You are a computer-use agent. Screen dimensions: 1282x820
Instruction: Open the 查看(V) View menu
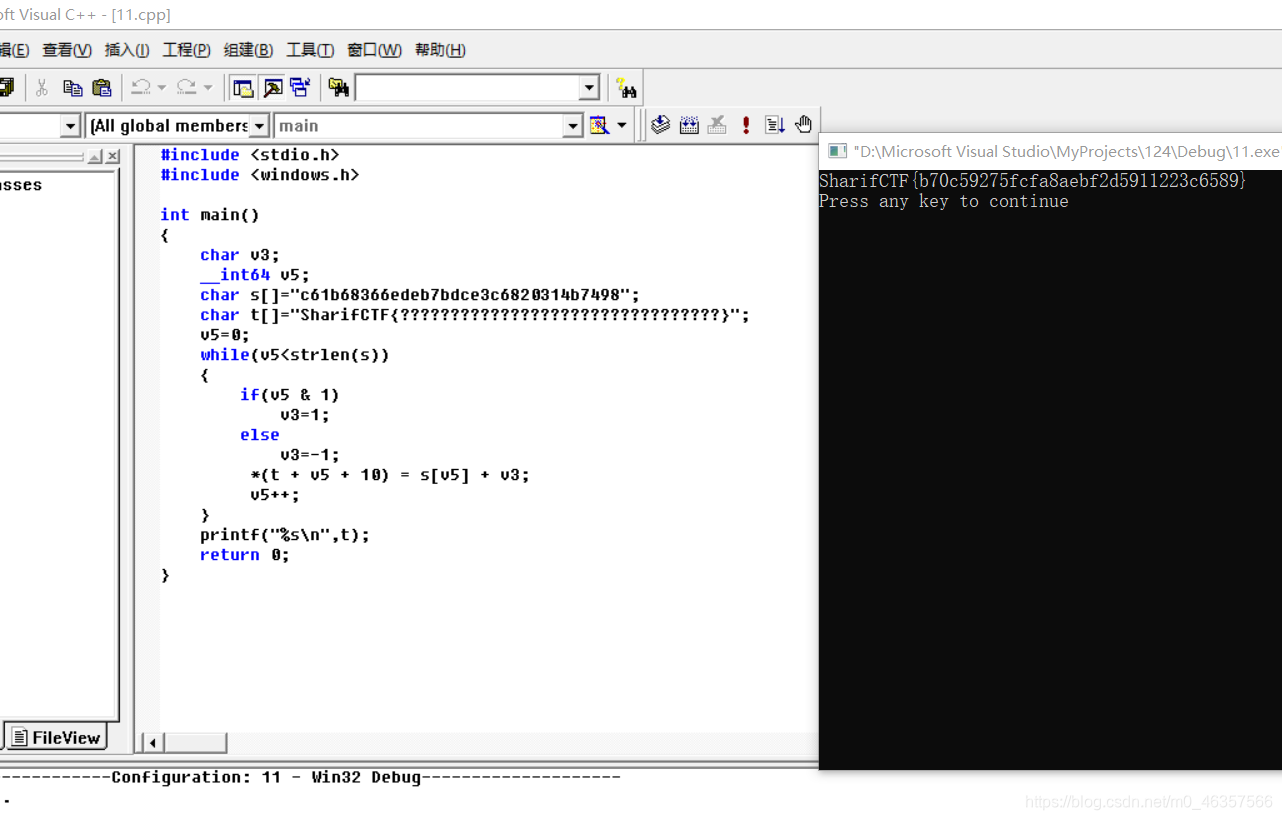pos(67,50)
